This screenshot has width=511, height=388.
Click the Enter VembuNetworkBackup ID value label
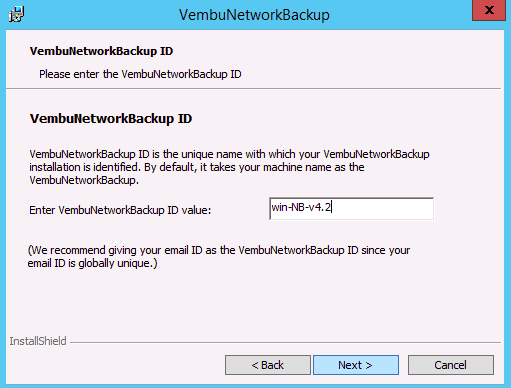[120, 210]
